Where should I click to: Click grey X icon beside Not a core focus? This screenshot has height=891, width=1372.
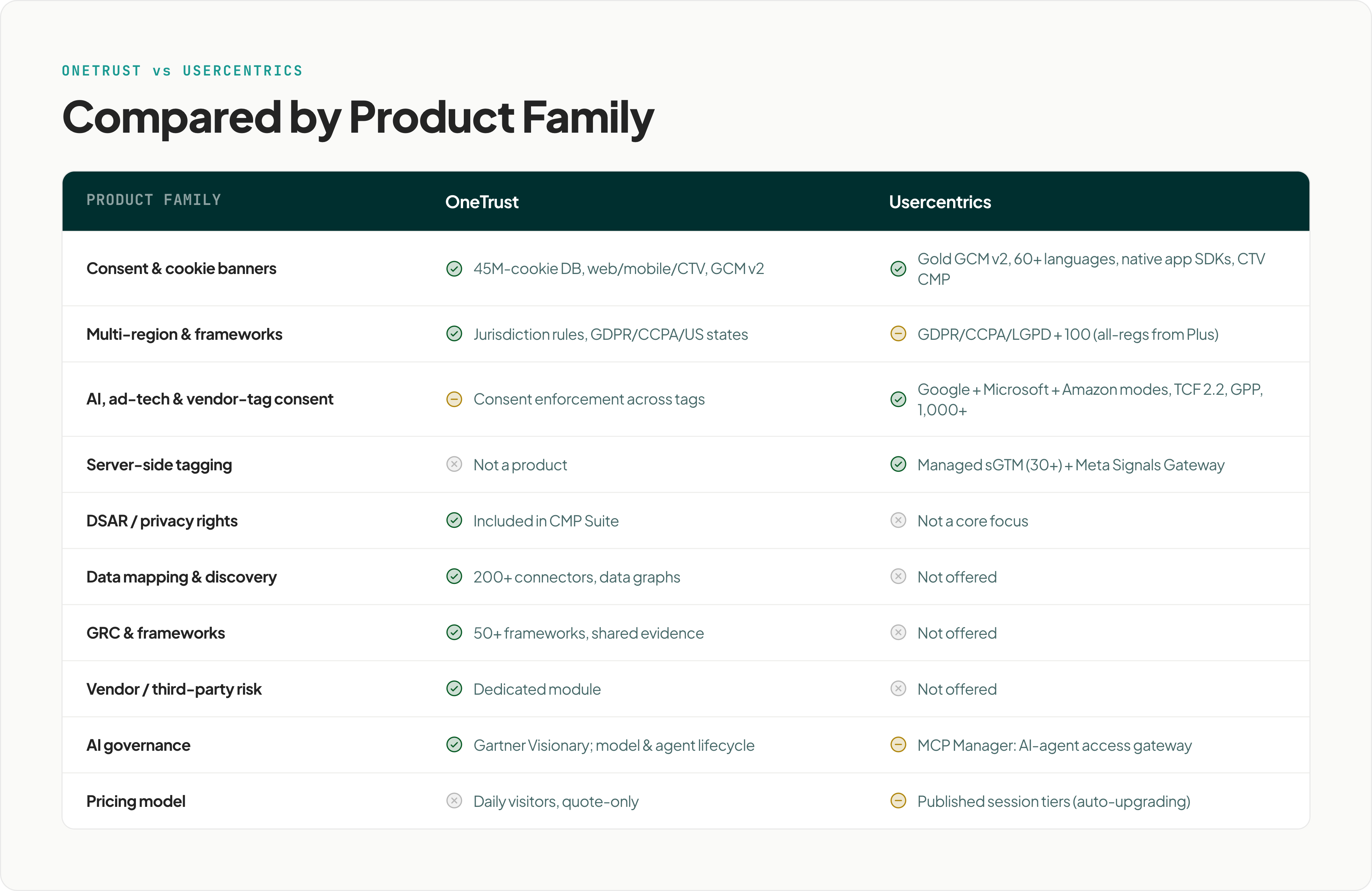coord(898,520)
